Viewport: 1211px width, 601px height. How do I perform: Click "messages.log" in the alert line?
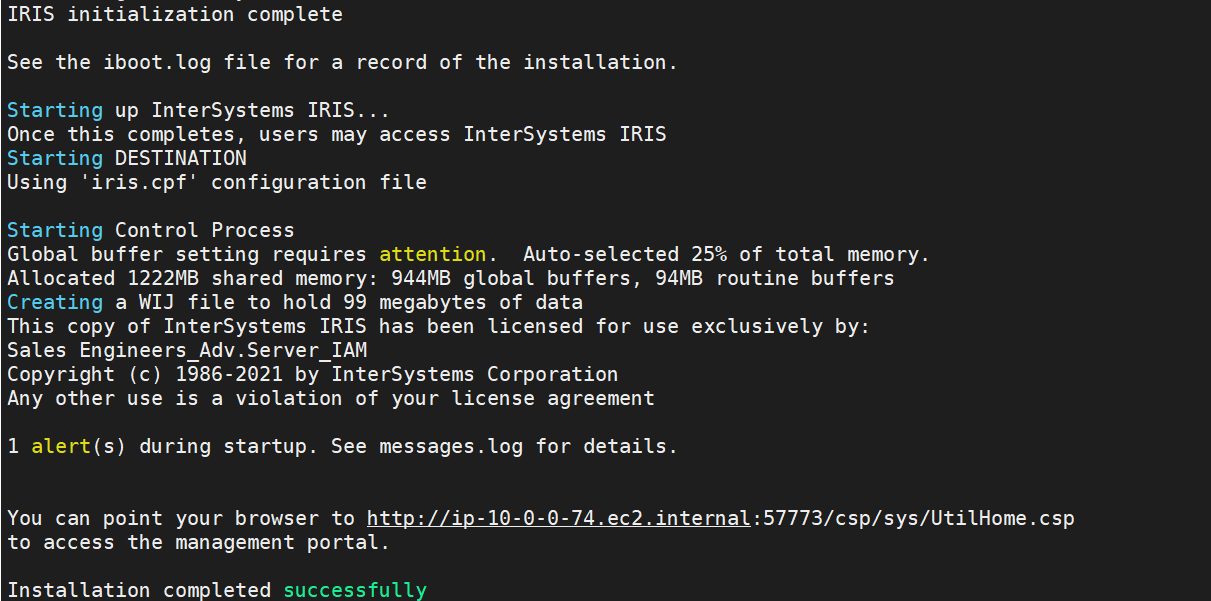click(x=451, y=446)
